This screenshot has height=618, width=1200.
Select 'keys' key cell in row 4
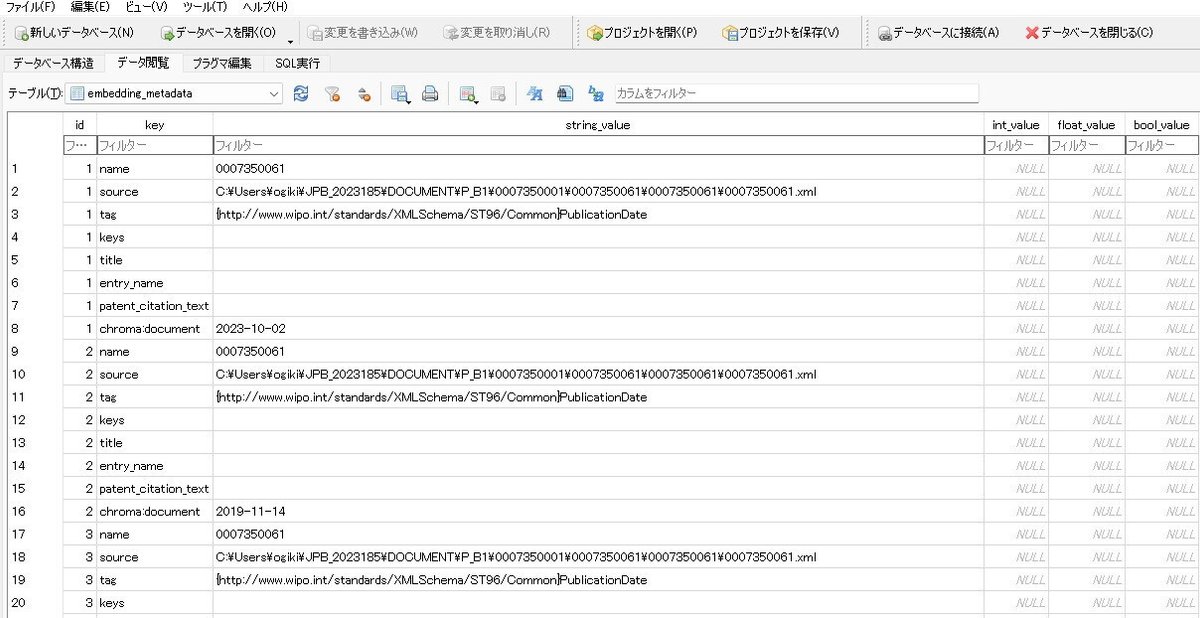click(154, 237)
